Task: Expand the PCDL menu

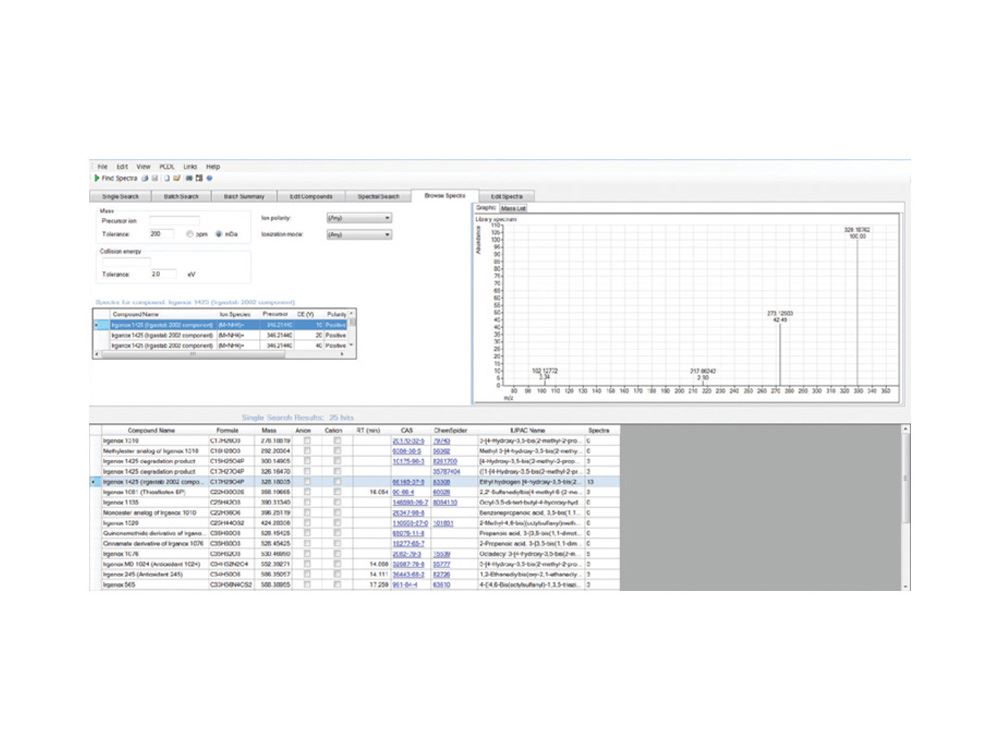Action: (165, 167)
